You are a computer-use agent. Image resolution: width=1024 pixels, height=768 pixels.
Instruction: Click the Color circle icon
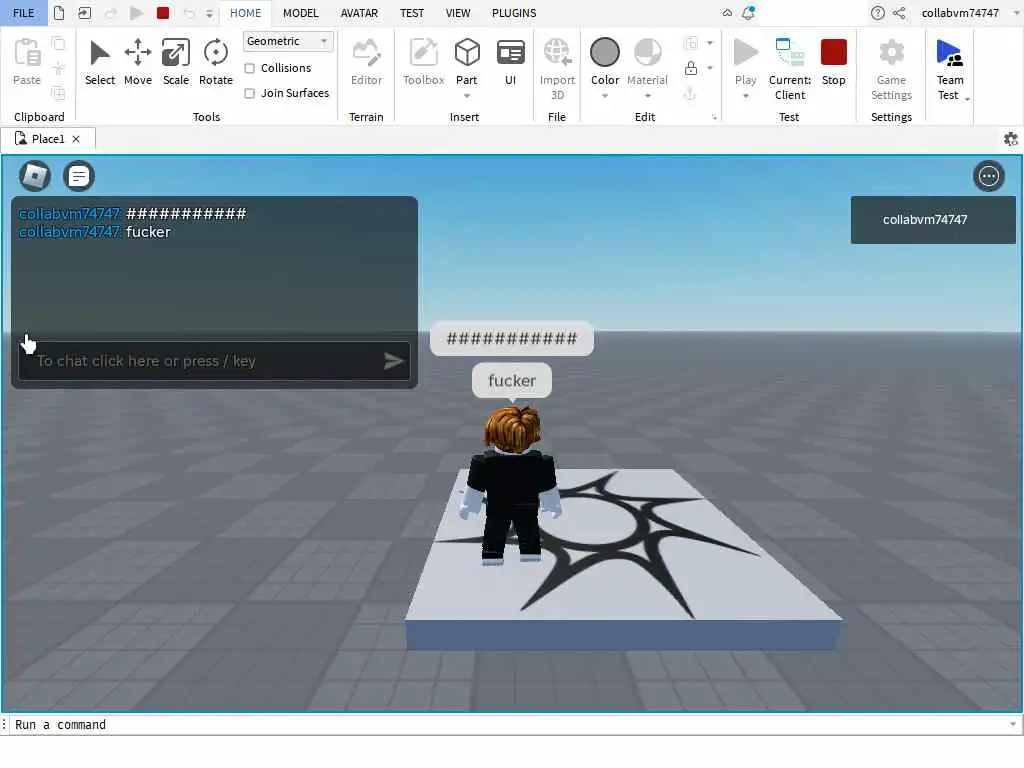[x=605, y=52]
